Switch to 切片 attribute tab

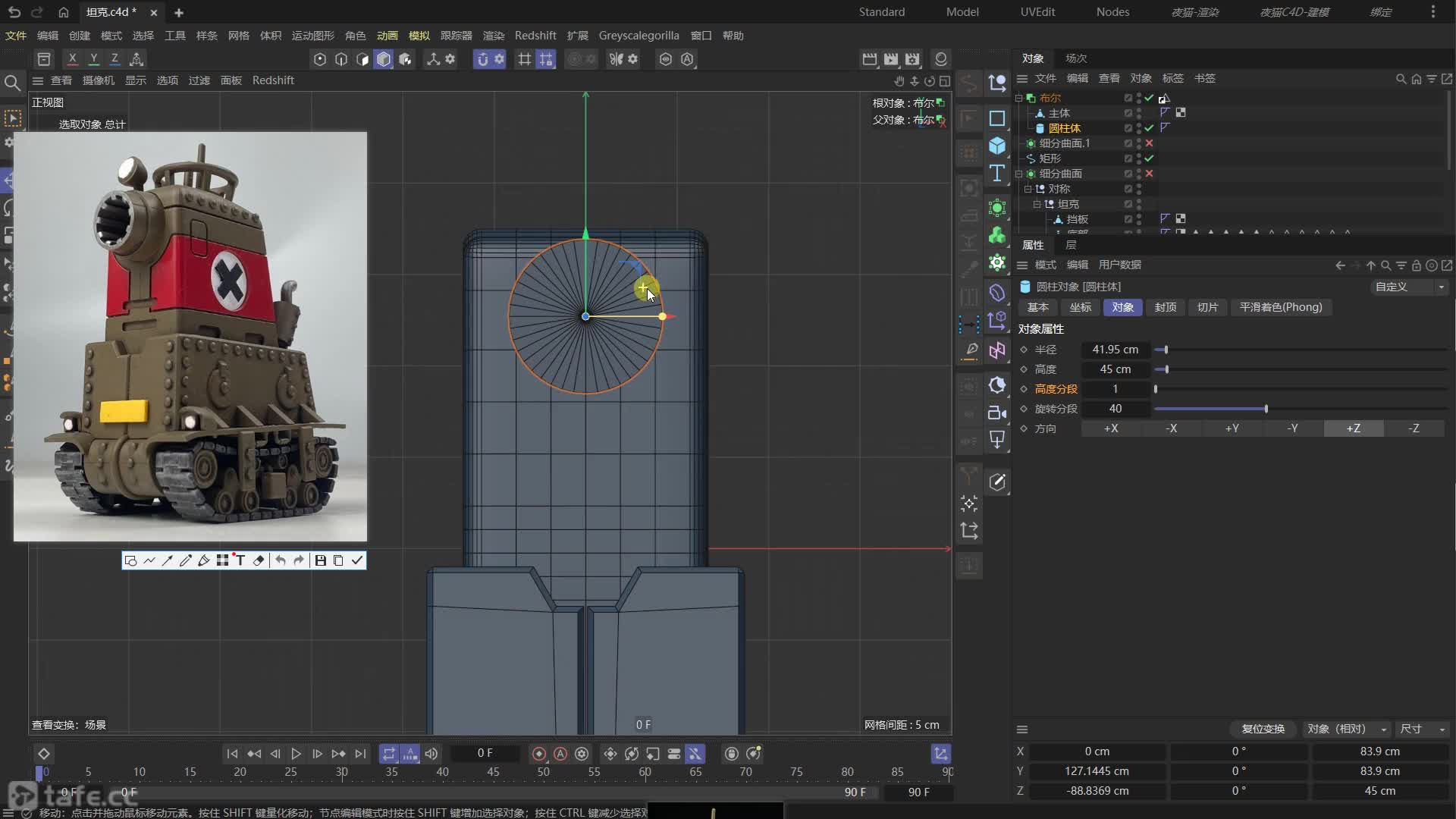pos(1208,307)
